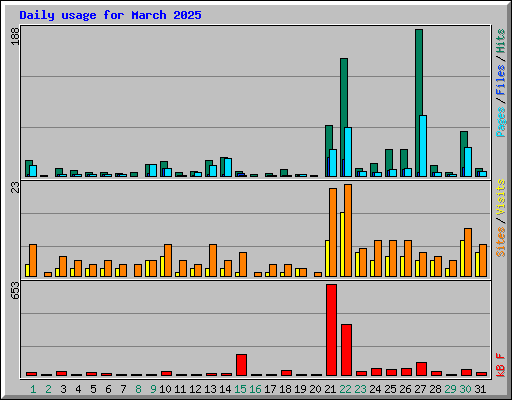
Task: Click day label 23 on the x-axis
Action: tap(360, 389)
